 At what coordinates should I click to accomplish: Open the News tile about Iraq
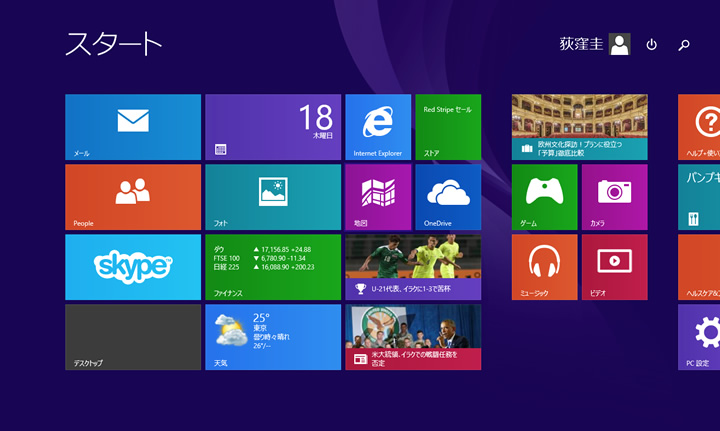pyautogui.click(x=413, y=337)
